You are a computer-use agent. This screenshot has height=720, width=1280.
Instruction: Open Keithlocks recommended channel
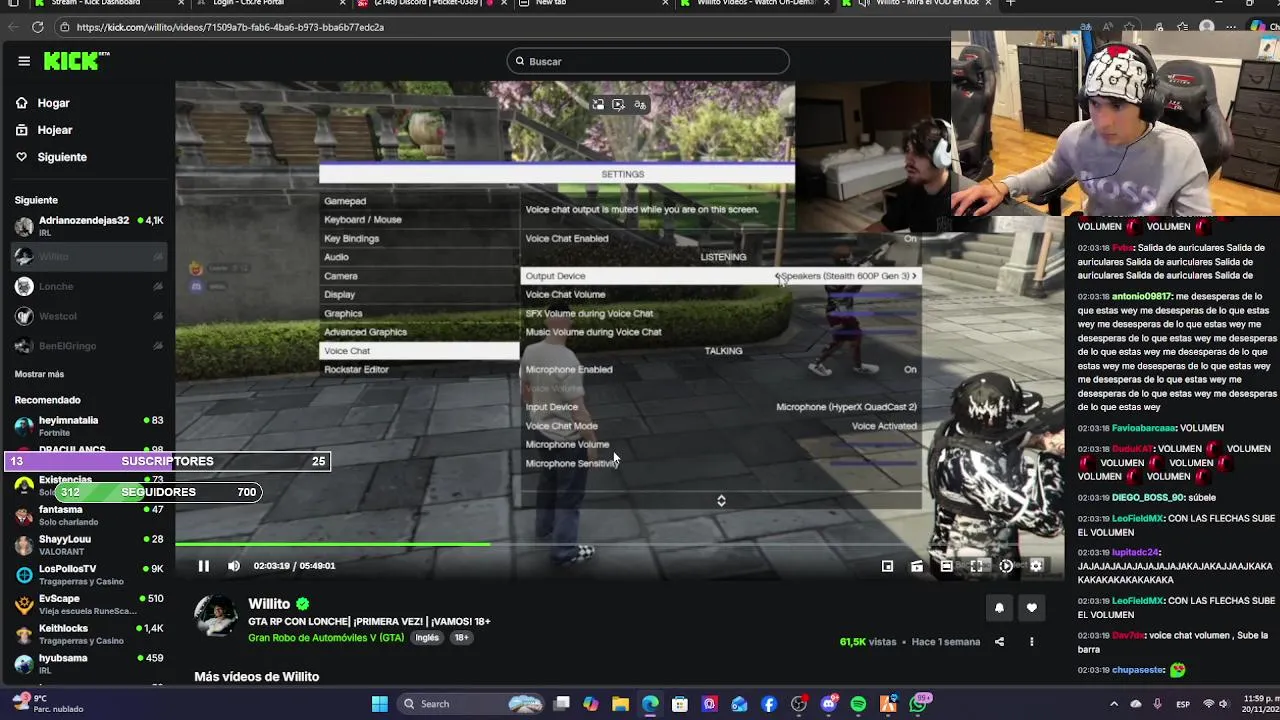(x=89, y=634)
